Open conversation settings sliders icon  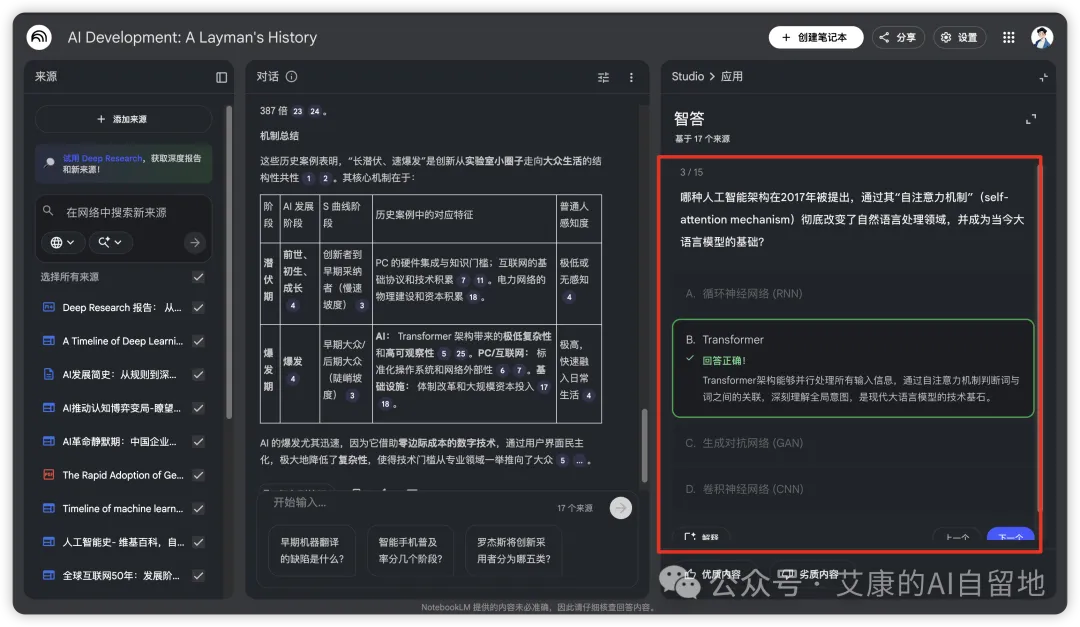[x=603, y=77]
